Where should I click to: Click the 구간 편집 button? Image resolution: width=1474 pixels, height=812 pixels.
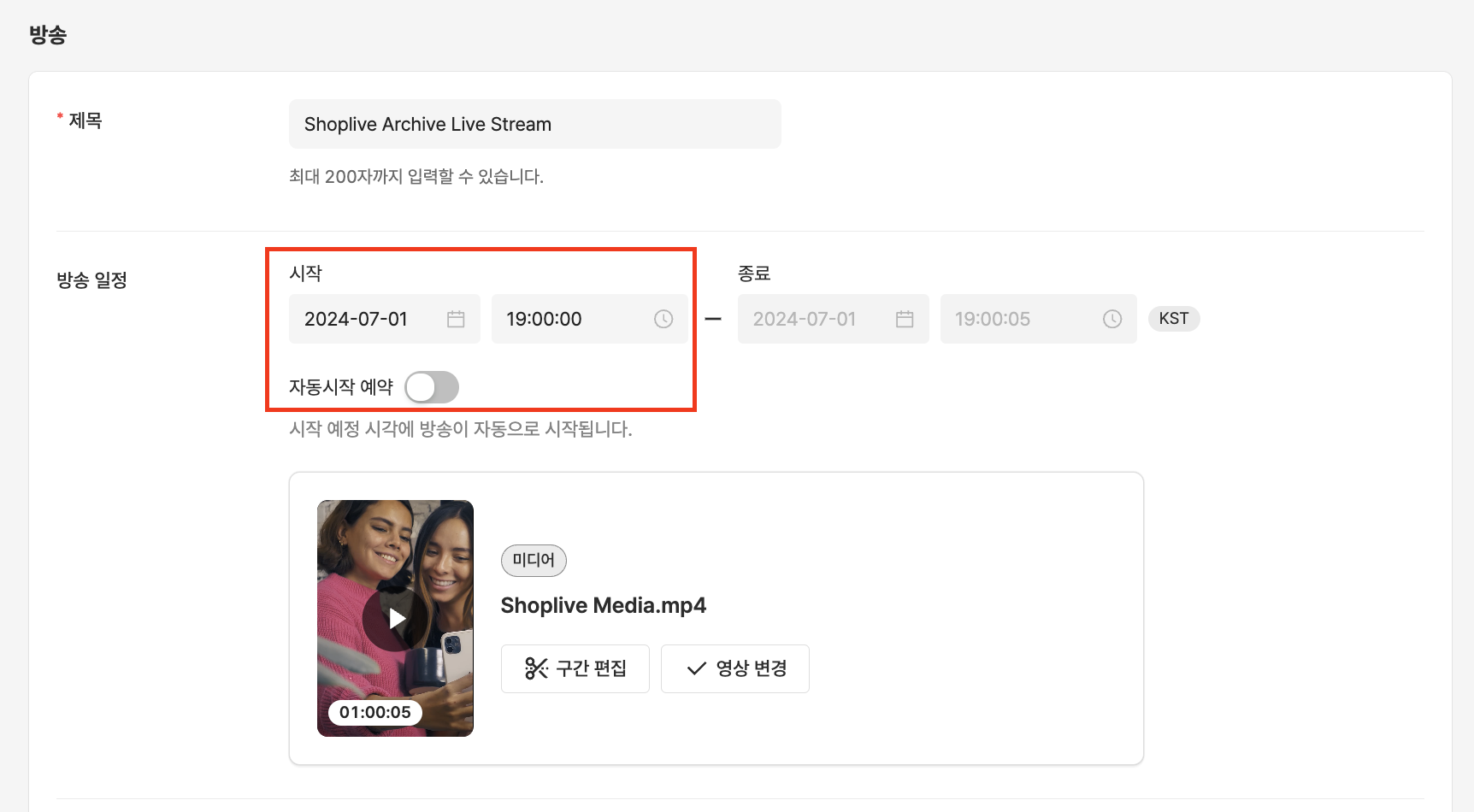pos(575,668)
